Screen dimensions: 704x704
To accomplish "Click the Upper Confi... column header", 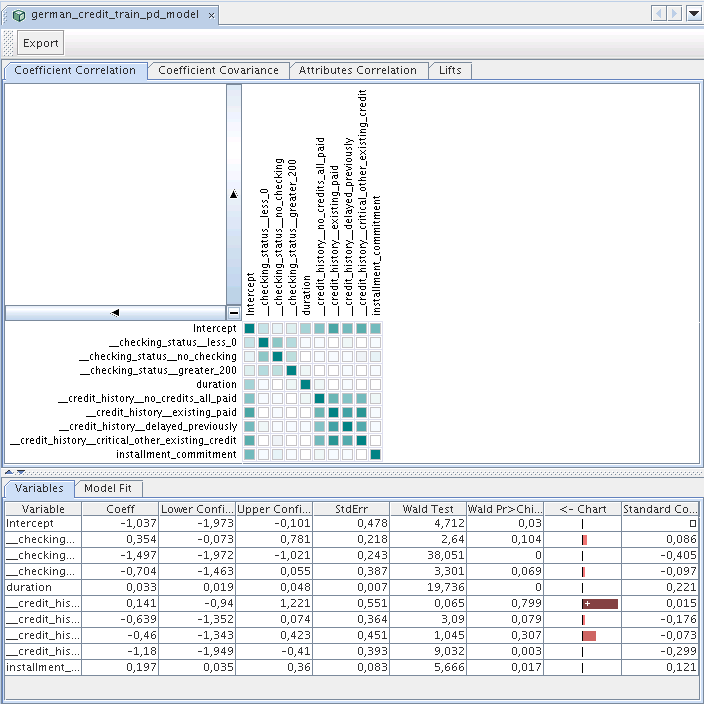I will click(274, 509).
